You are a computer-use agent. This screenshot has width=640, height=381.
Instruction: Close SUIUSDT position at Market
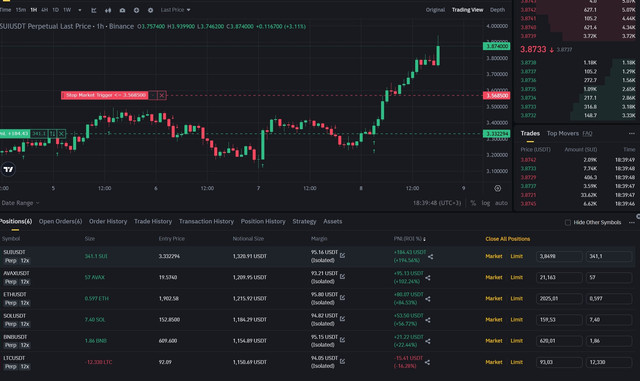click(x=494, y=256)
